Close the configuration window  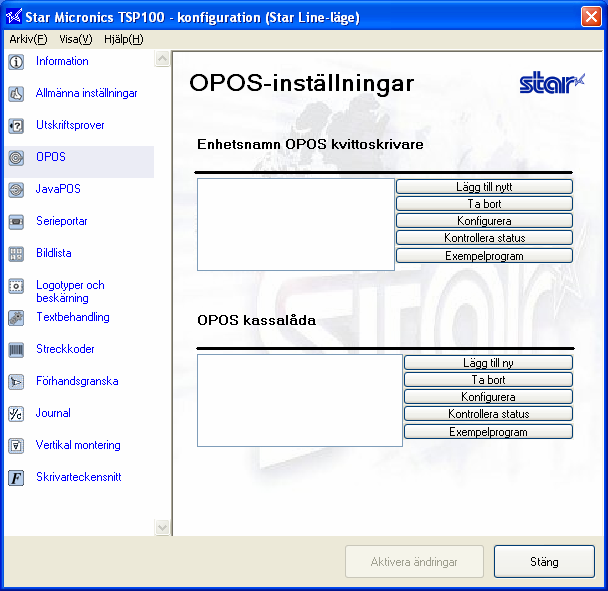click(x=591, y=17)
